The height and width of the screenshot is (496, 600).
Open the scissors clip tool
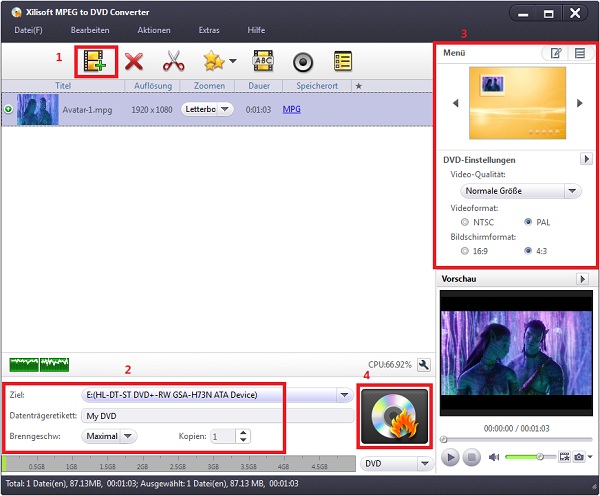coord(174,61)
